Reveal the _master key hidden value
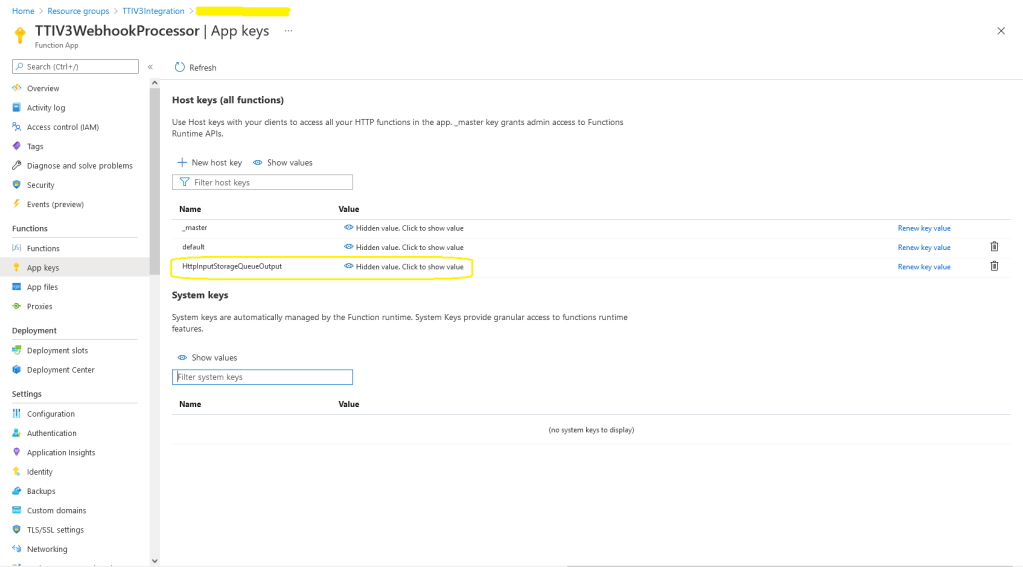Viewport: 1023px width, 567px height. point(404,228)
